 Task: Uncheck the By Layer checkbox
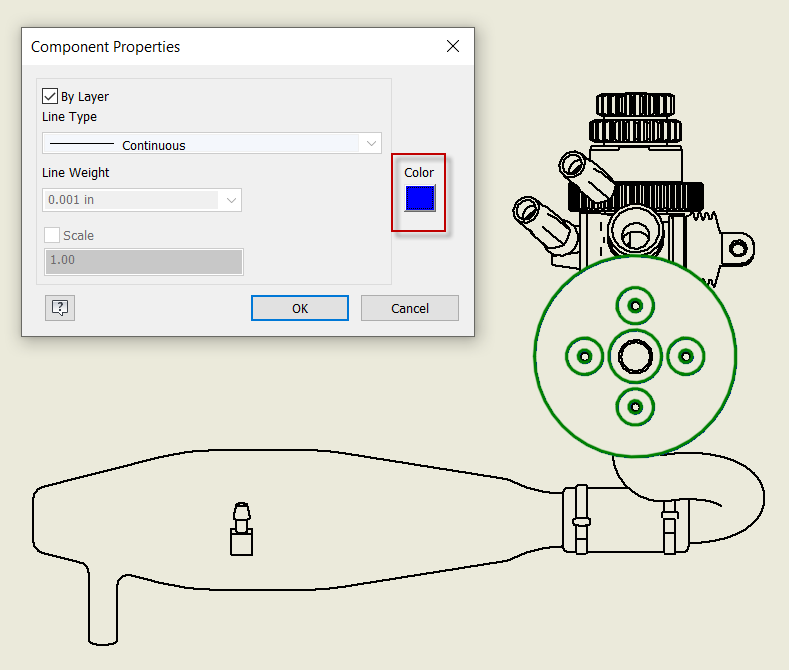click(x=50, y=96)
